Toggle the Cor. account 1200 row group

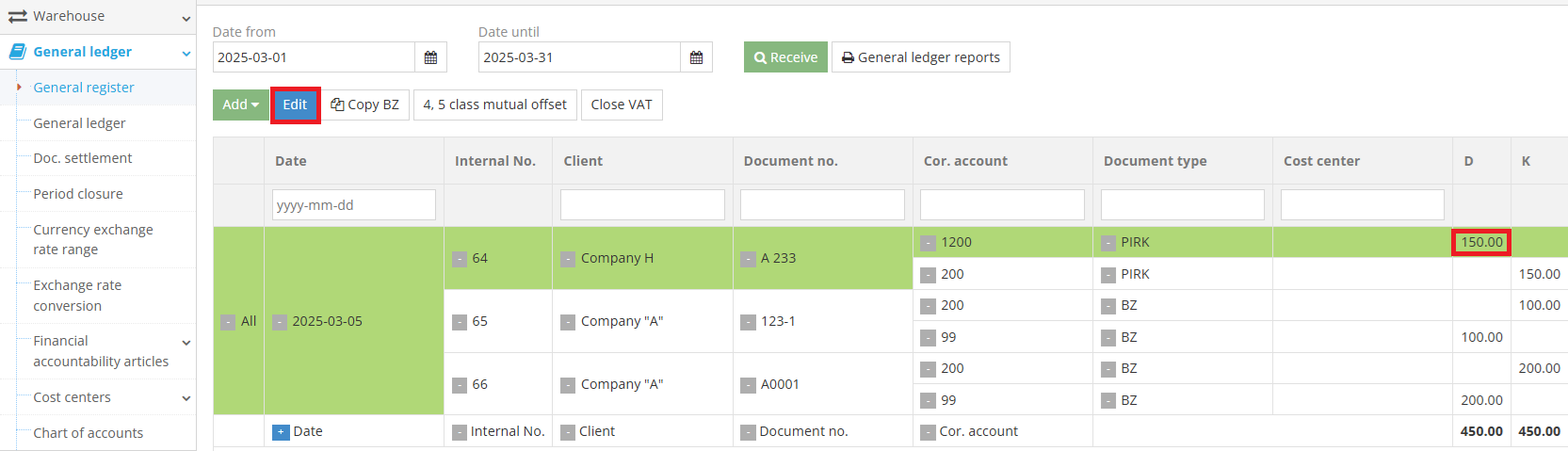click(929, 243)
